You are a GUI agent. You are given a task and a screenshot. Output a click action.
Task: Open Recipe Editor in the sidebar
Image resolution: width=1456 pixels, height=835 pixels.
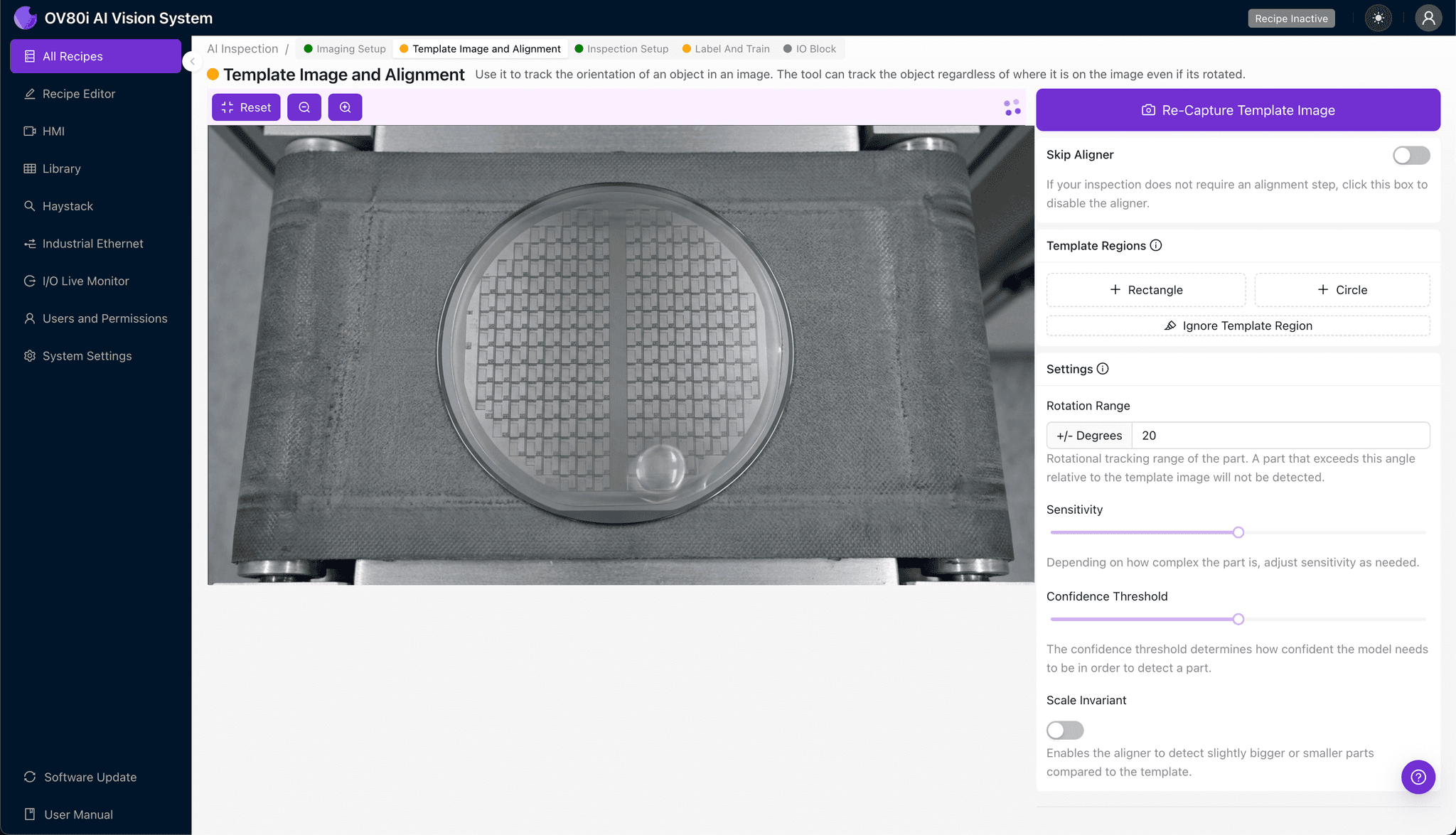tap(95, 94)
